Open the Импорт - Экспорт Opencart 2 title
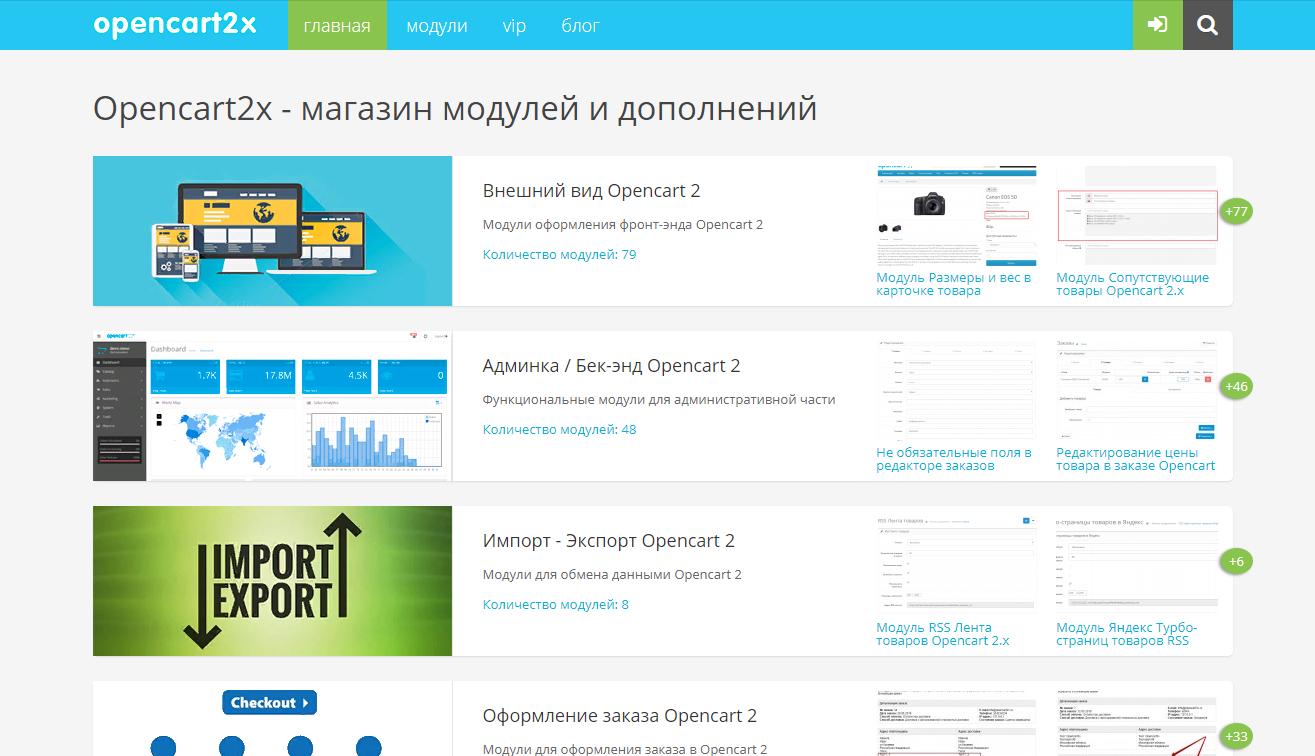 [609, 541]
